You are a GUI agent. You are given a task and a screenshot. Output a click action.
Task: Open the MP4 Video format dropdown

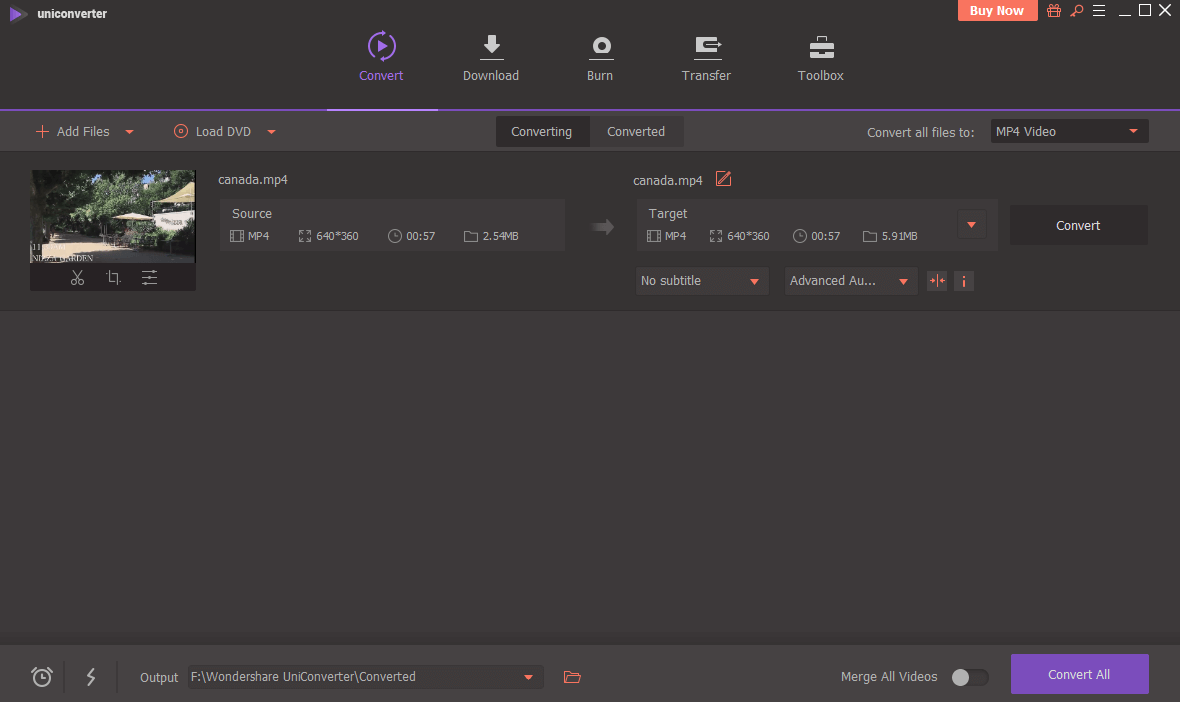pos(1068,131)
